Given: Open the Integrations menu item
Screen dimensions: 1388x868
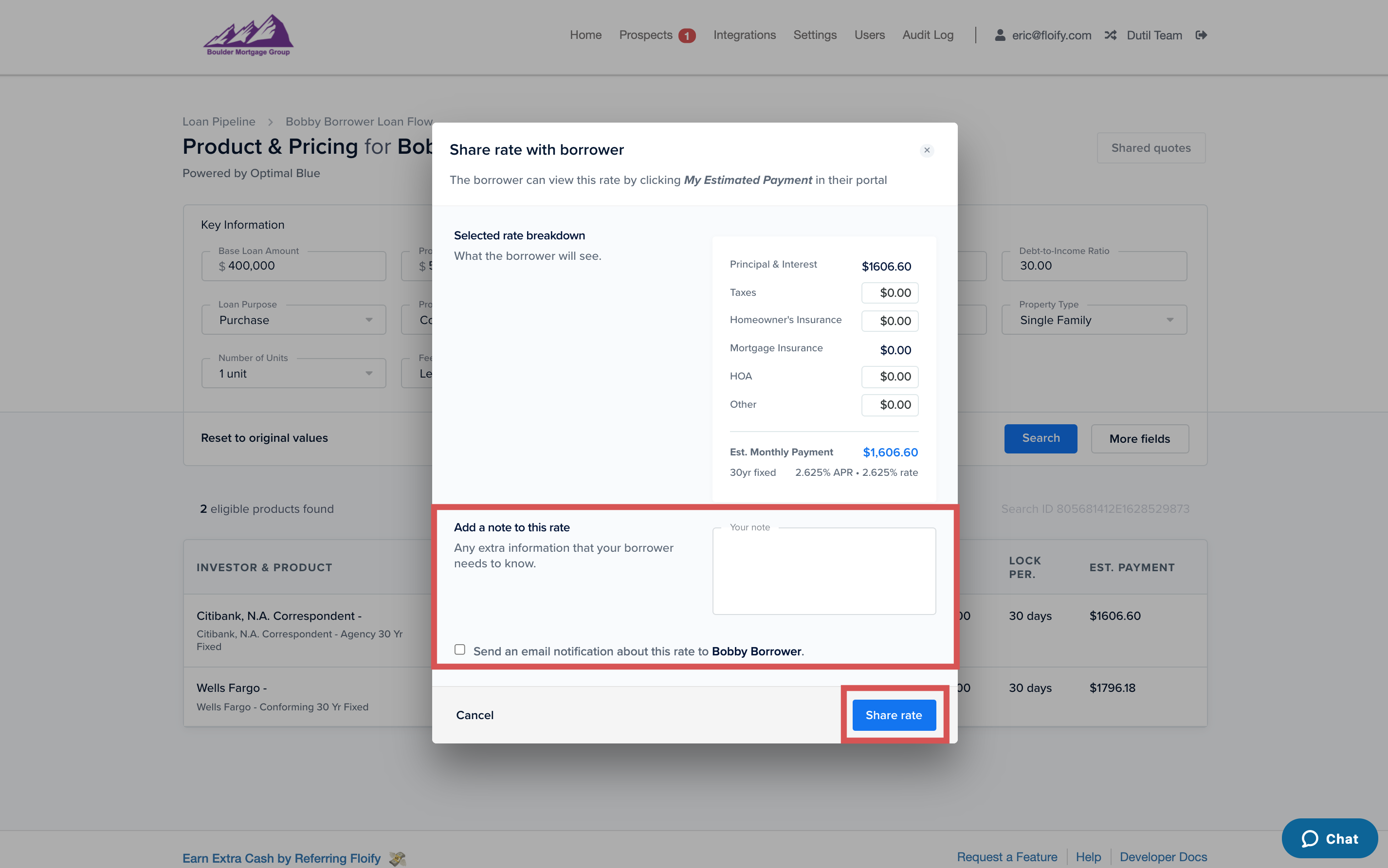Looking at the screenshot, I should 744,35.
